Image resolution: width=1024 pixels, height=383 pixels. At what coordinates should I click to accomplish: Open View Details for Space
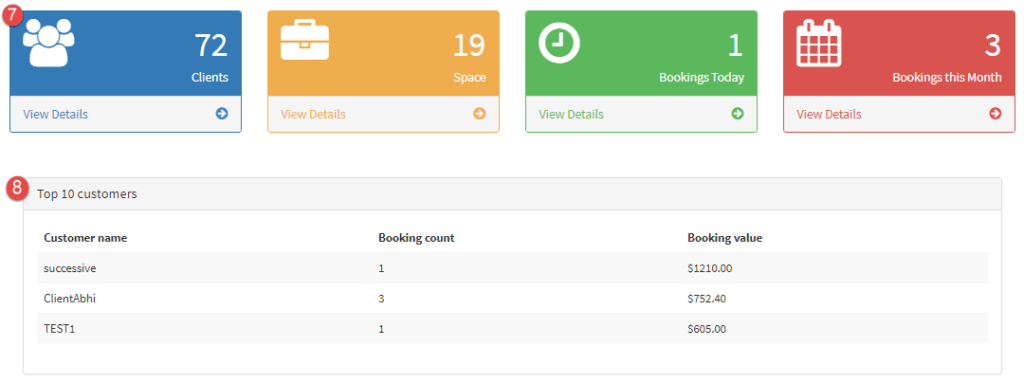click(x=313, y=114)
